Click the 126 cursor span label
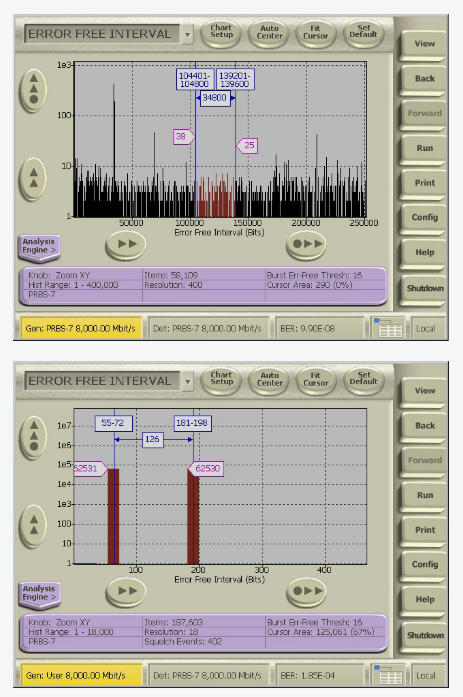Screen dimensions: 463x697 (152, 440)
